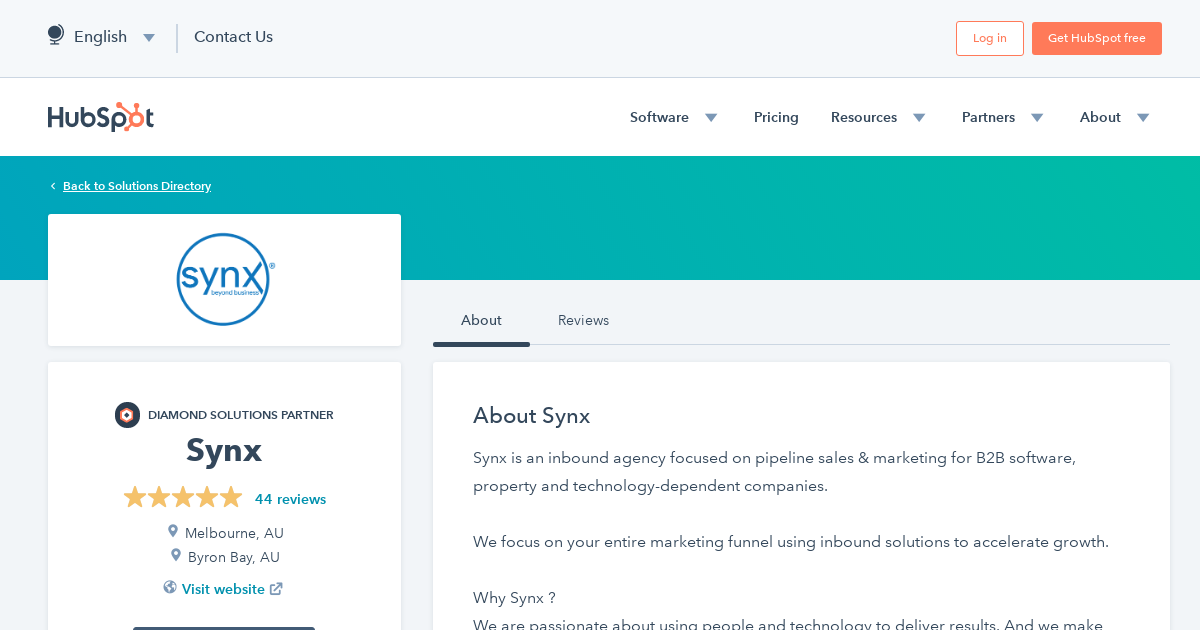Switch to the Reviews tab

pyautogui.click(x=583, y=320)
